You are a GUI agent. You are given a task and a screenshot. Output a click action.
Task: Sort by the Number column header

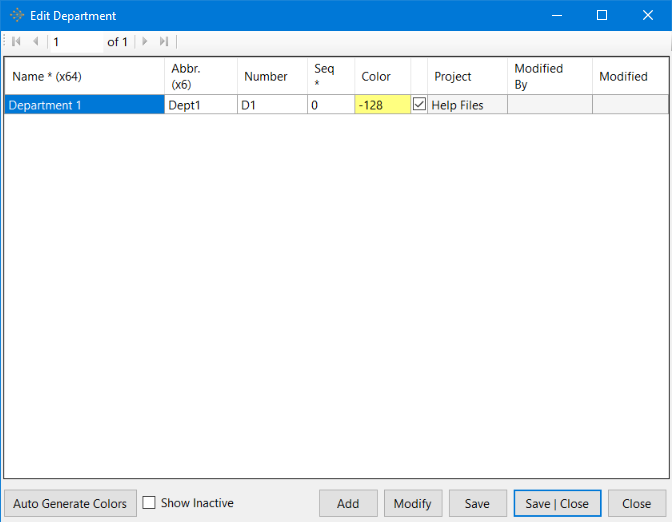[x=273, y=76]
